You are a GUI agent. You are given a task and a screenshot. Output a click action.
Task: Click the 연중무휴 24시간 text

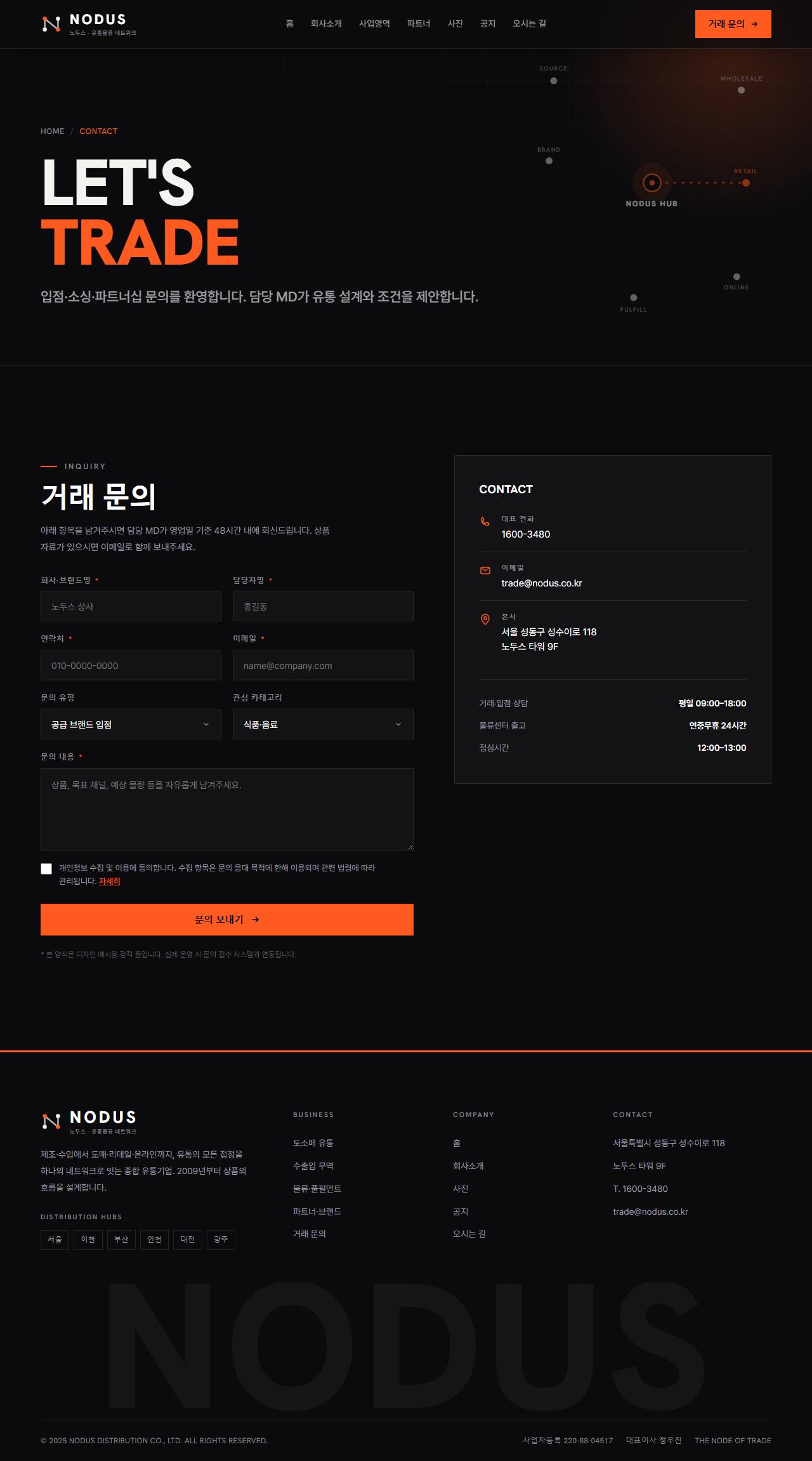click(717, 725)
